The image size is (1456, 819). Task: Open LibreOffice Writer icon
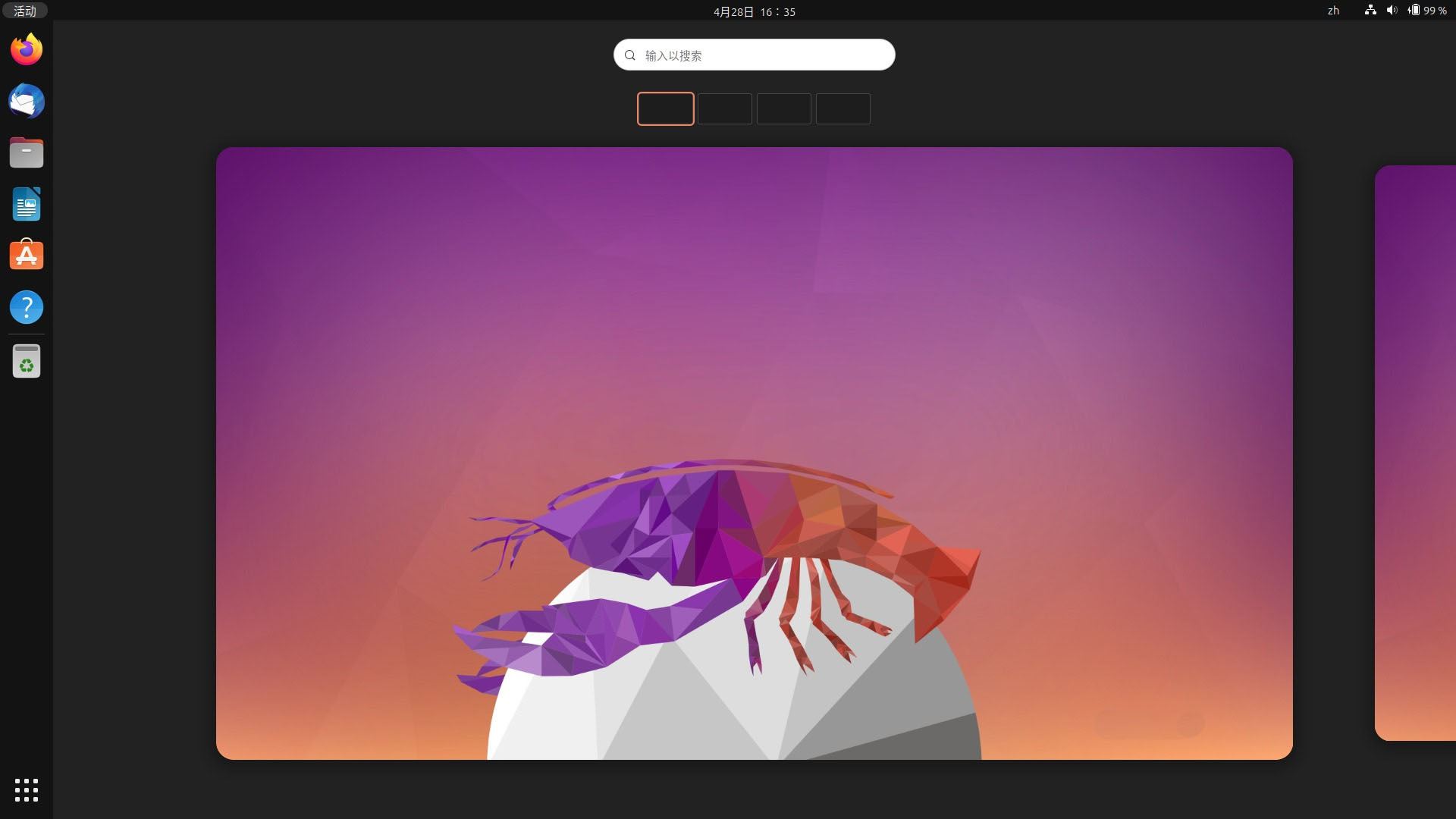click(26, 205)
